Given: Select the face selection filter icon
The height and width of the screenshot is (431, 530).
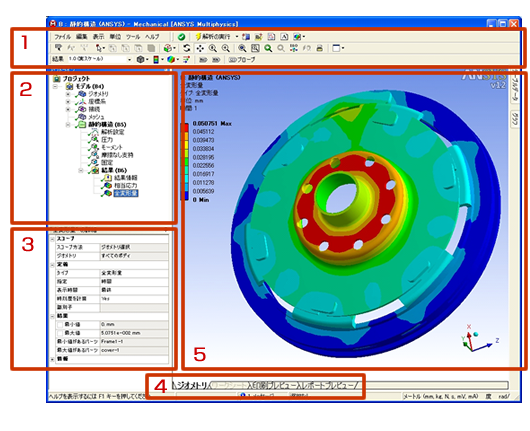Looking at the screenshot, I should pyautogui.click(x=138, y=48).
